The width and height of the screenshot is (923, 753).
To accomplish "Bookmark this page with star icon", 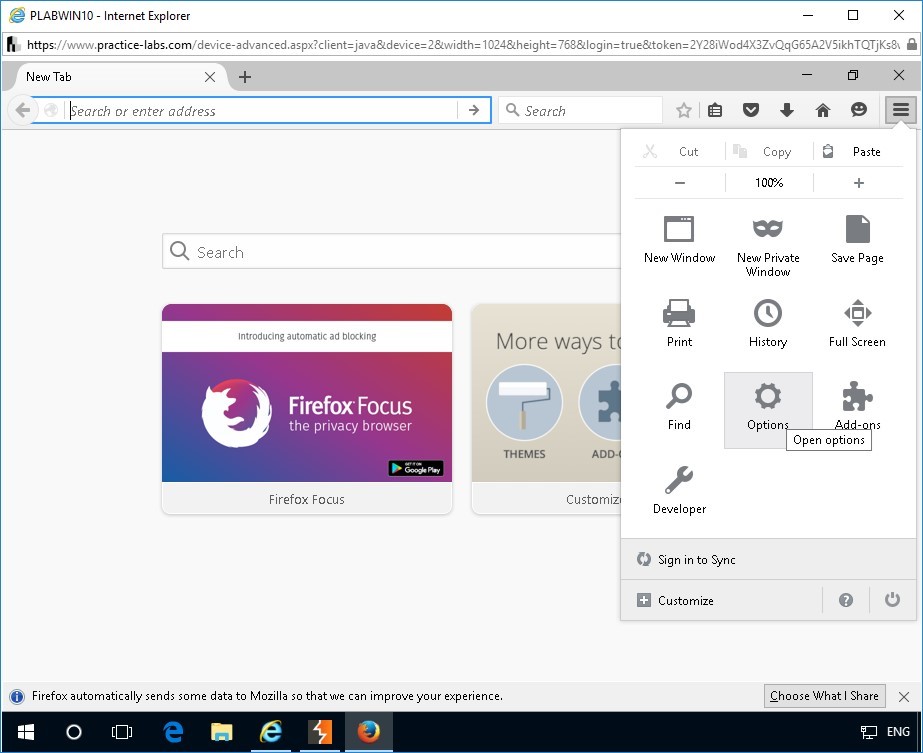I will click(x=684, y=111).
